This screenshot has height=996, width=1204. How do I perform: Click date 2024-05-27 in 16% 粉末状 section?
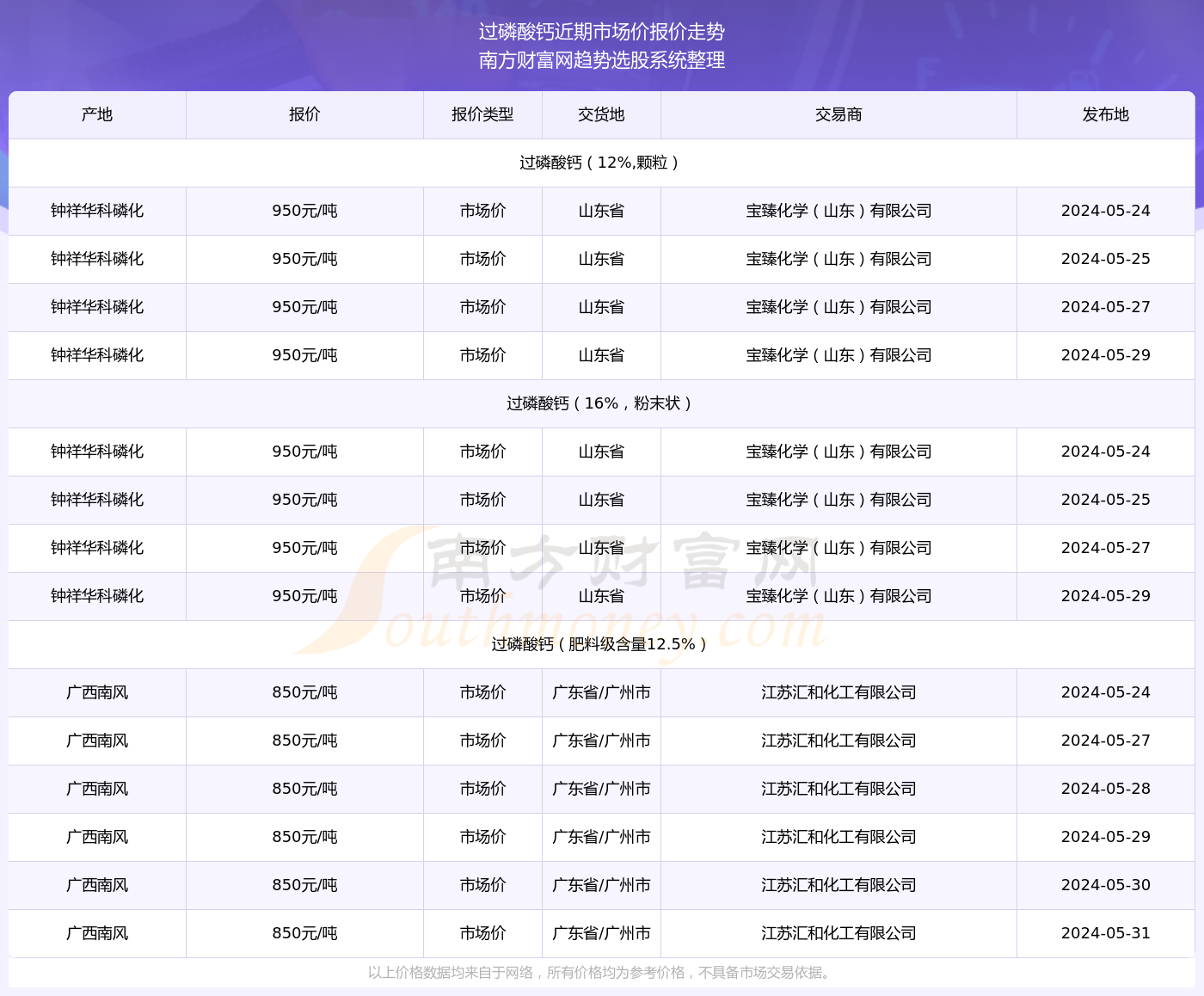tap(1105, 548)
